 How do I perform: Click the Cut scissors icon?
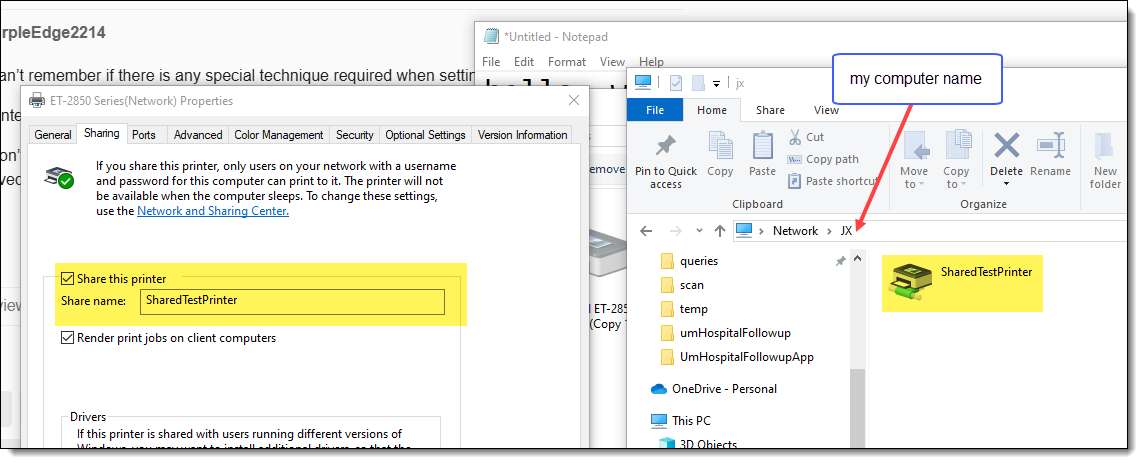pyautogui.click(x=795, y=137)
